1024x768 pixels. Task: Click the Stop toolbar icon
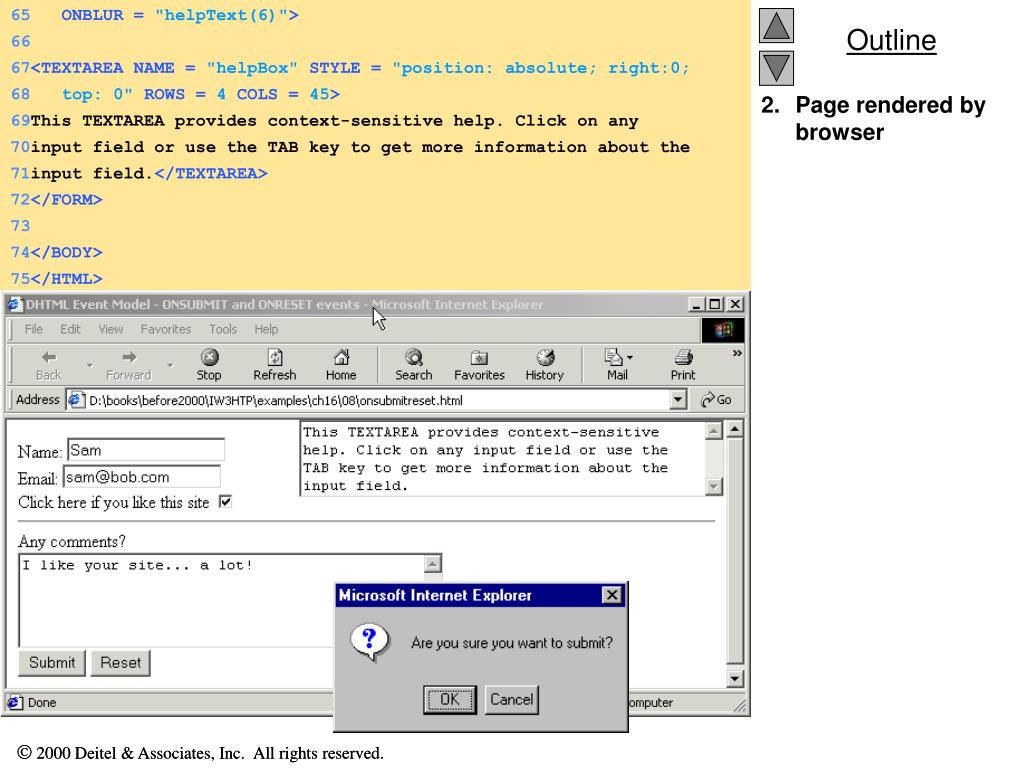coord(209,365)
